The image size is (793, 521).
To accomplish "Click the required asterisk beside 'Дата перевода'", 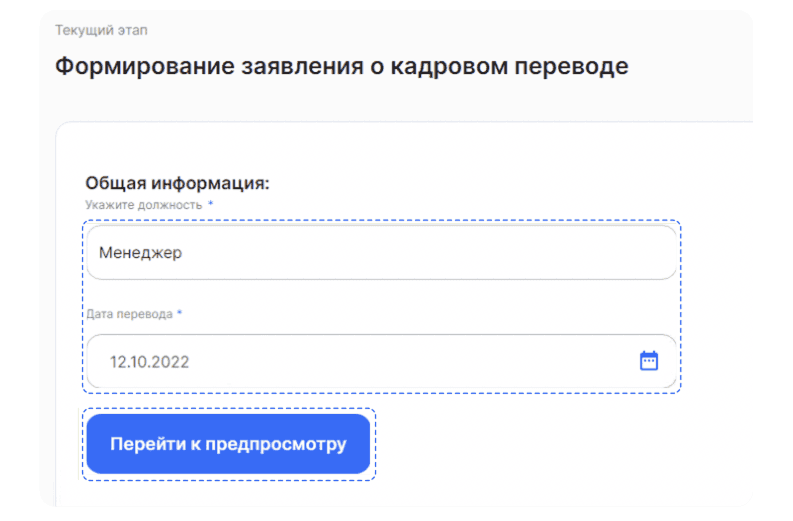I will (179, 313).
